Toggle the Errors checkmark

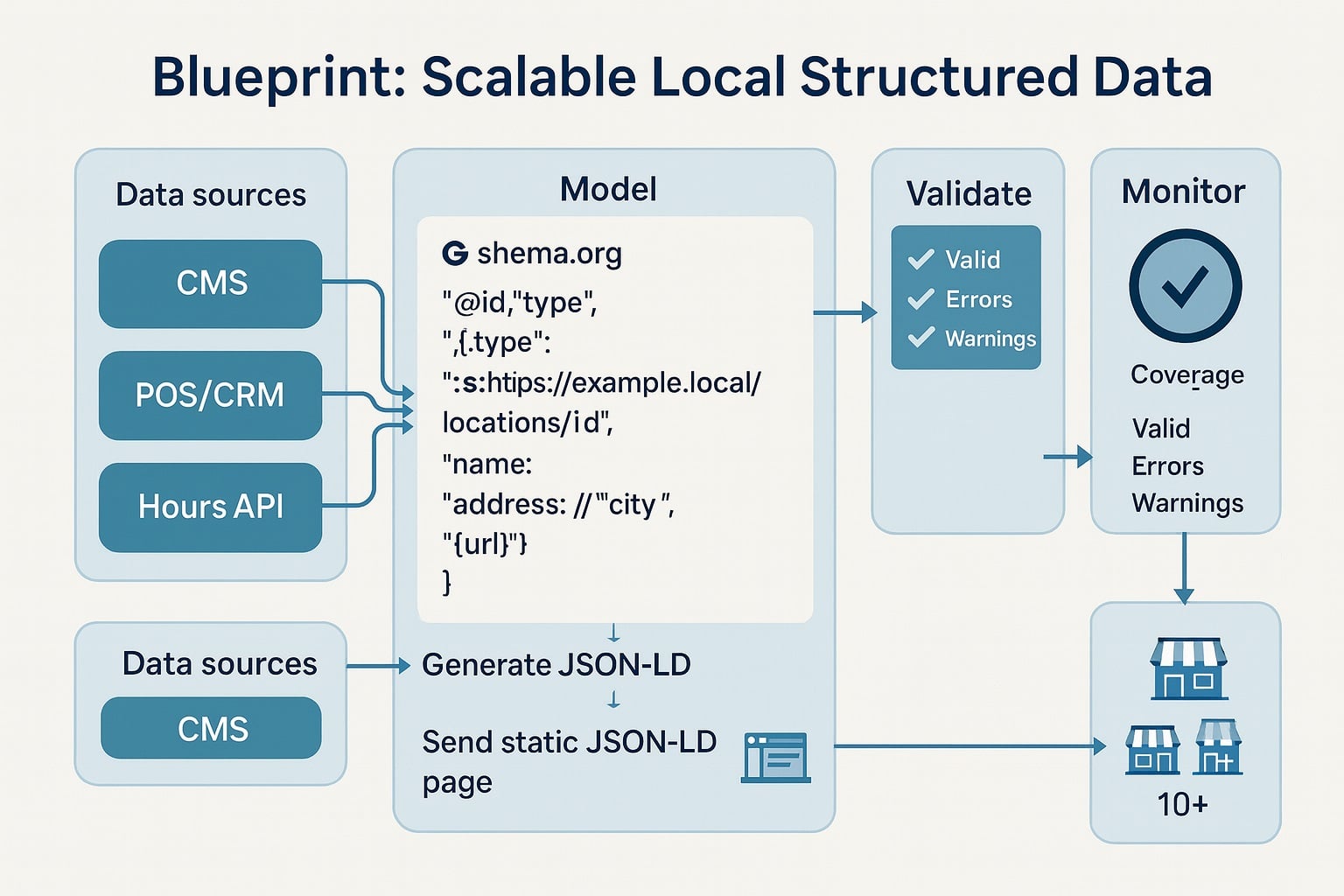coord(920,298)
